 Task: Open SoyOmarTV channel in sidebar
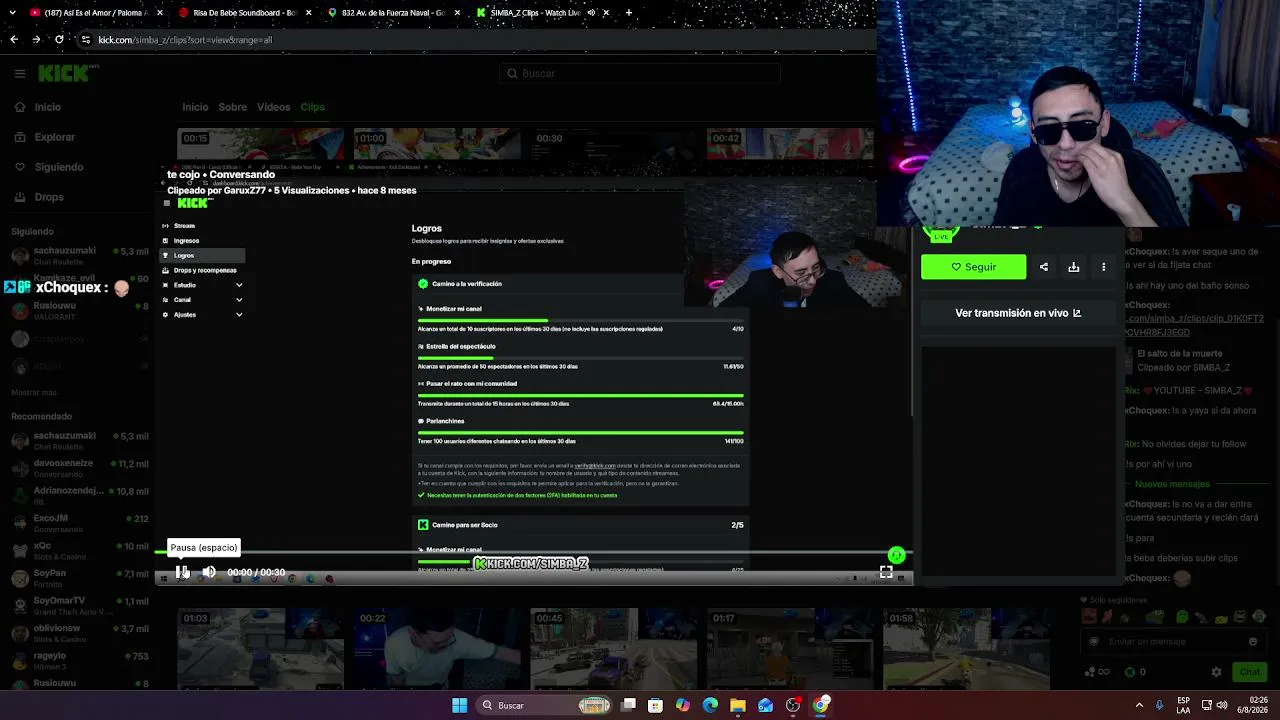[x=80, y=606]
